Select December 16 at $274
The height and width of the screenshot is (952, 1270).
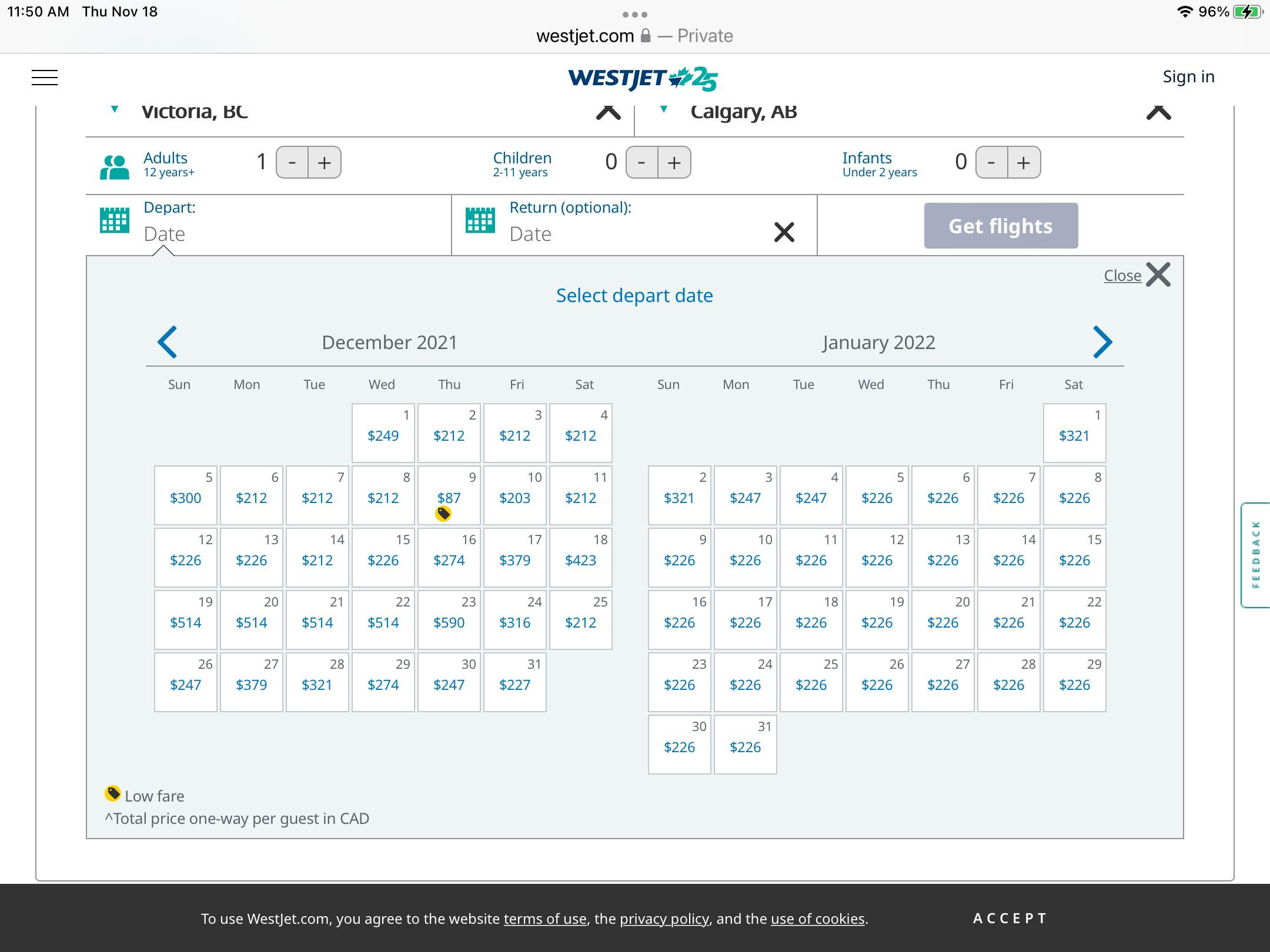click(x=449, y=558)
